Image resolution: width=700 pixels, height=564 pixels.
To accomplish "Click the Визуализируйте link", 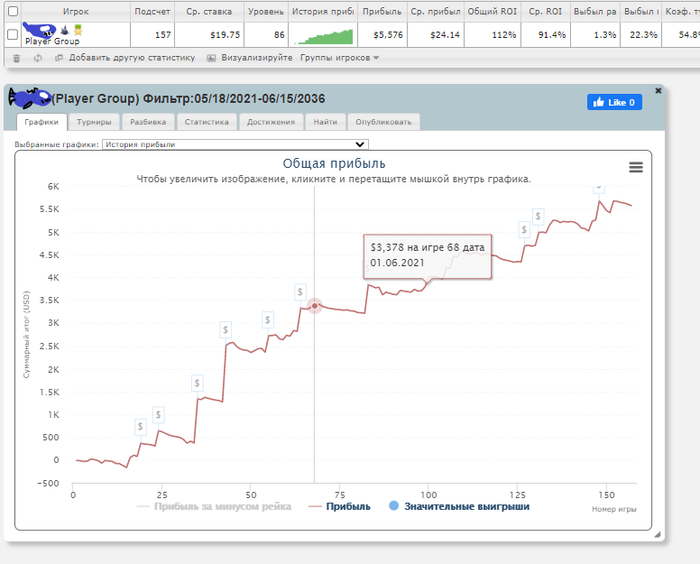I will coord(257,58).
